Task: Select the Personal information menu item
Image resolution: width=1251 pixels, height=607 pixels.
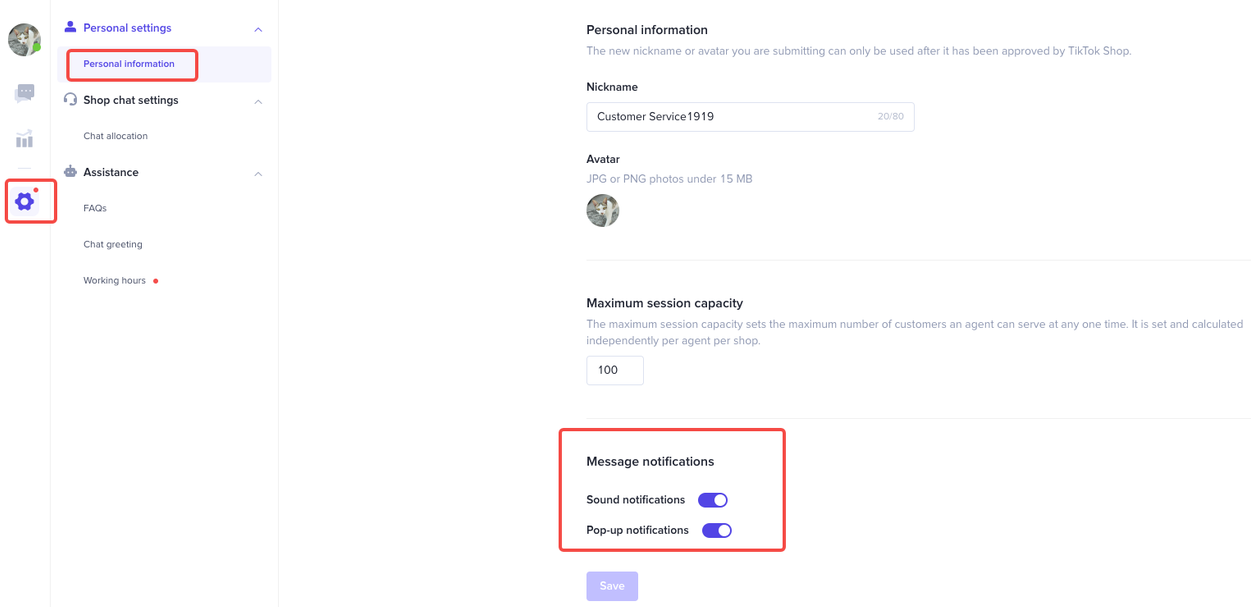Action: (x=129, y=64)
